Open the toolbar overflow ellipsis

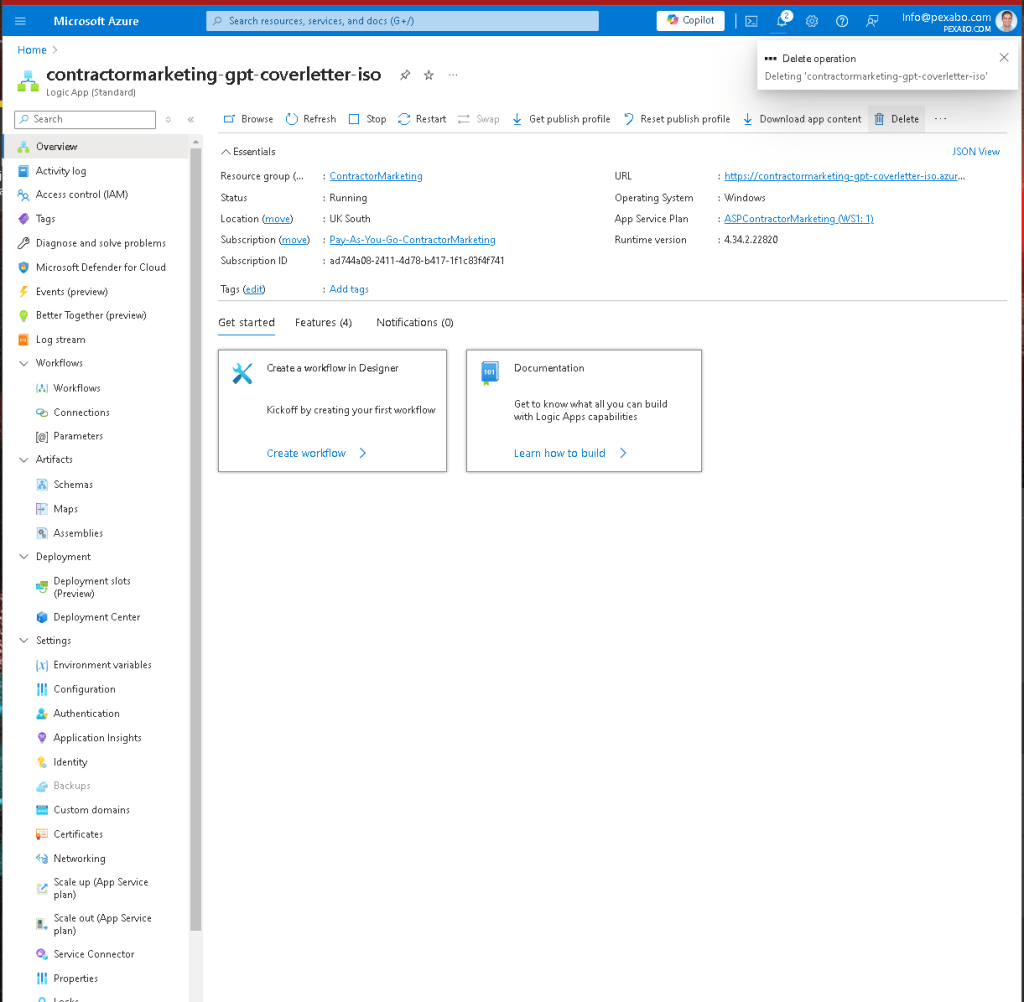click(940, 119)
